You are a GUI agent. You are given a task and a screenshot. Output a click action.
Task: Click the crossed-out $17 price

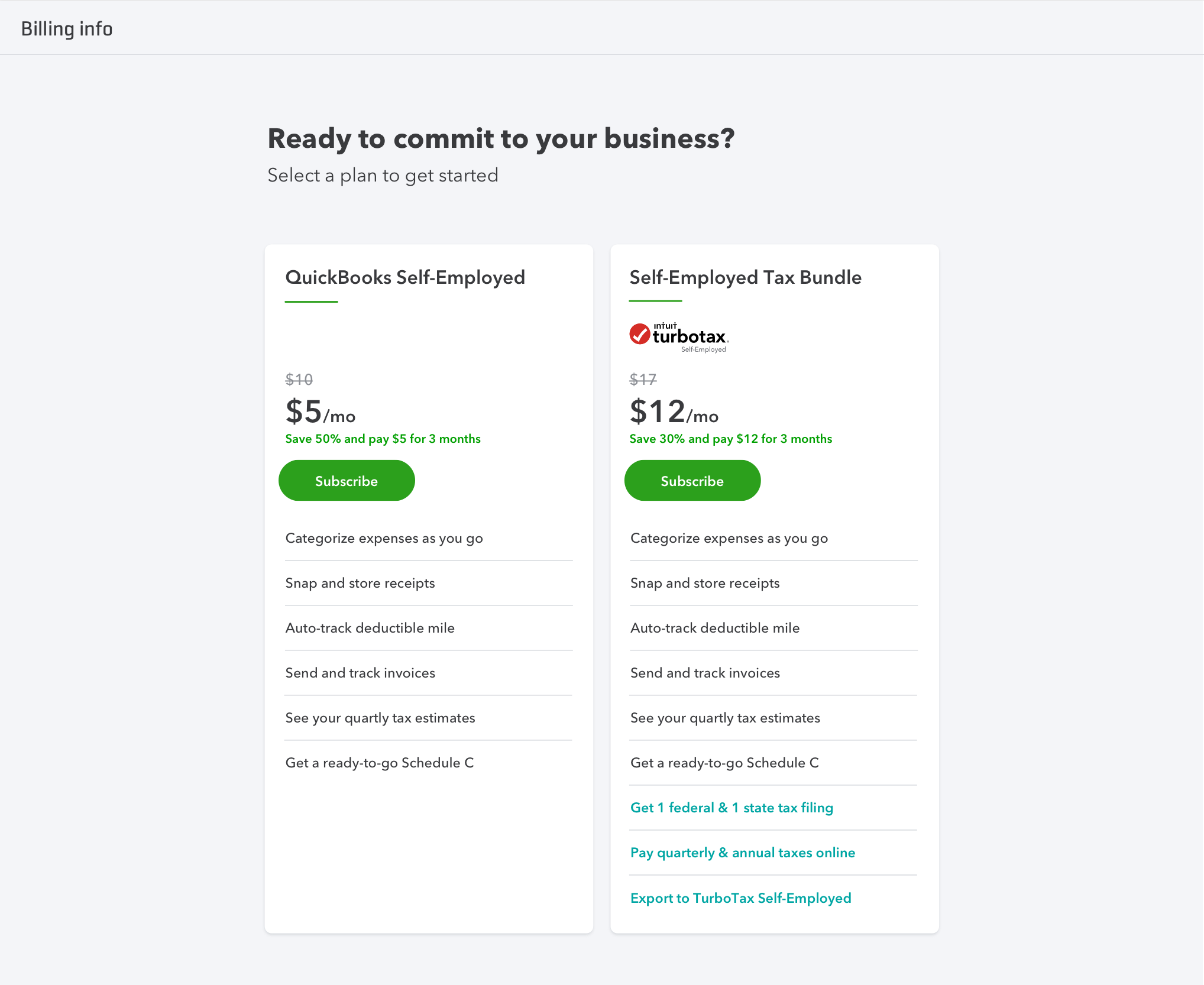click(x=643, y=380)
